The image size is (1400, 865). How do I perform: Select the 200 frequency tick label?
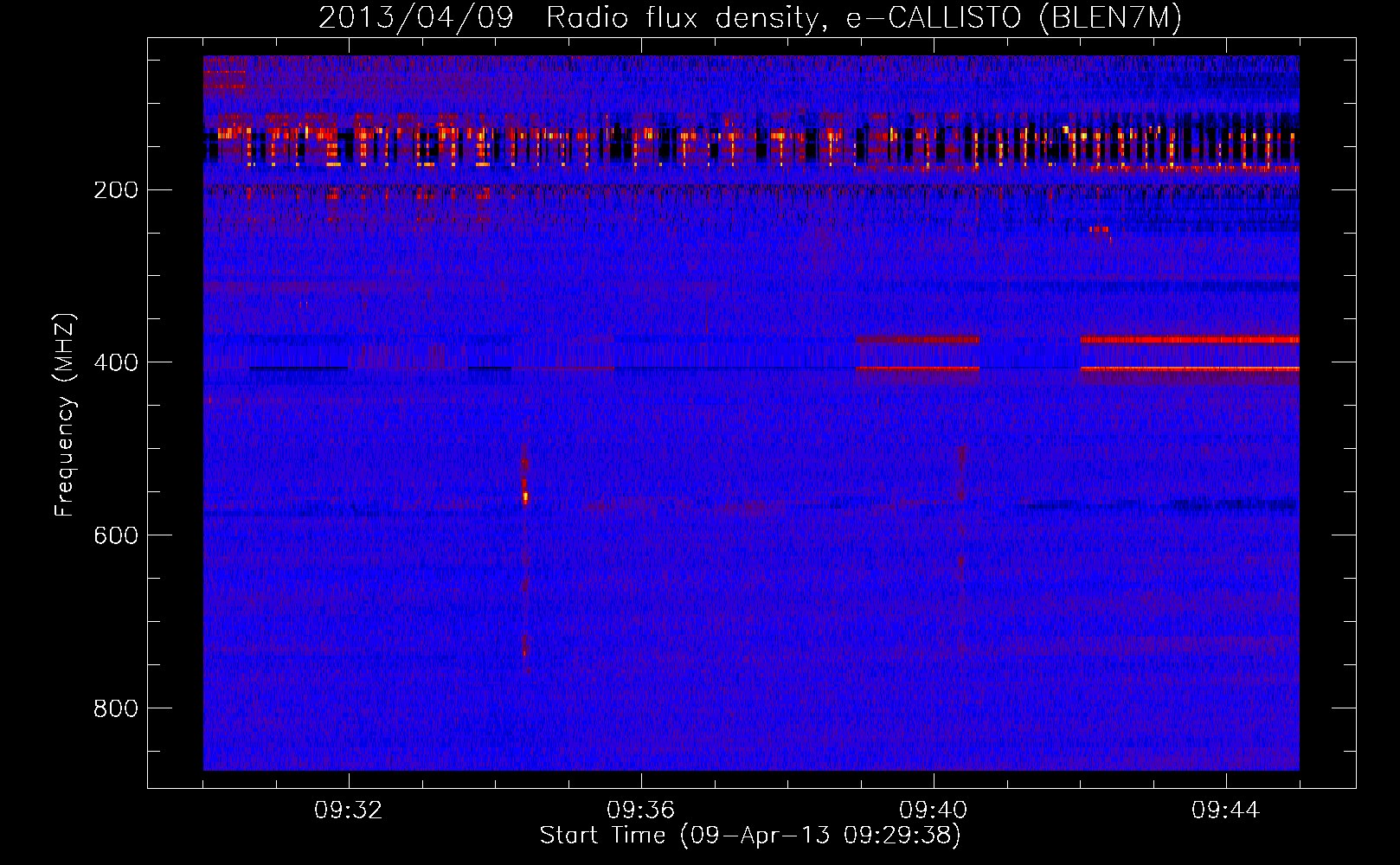pyautogui.click(x=116, y=190)
